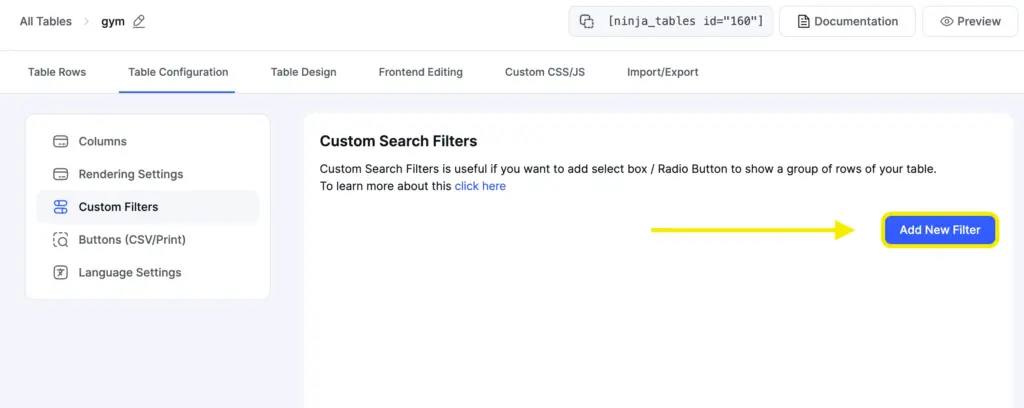Click the Columns sidebar icon
Viewport: 1024px width, 408px height.
click(x=60, y=142)
